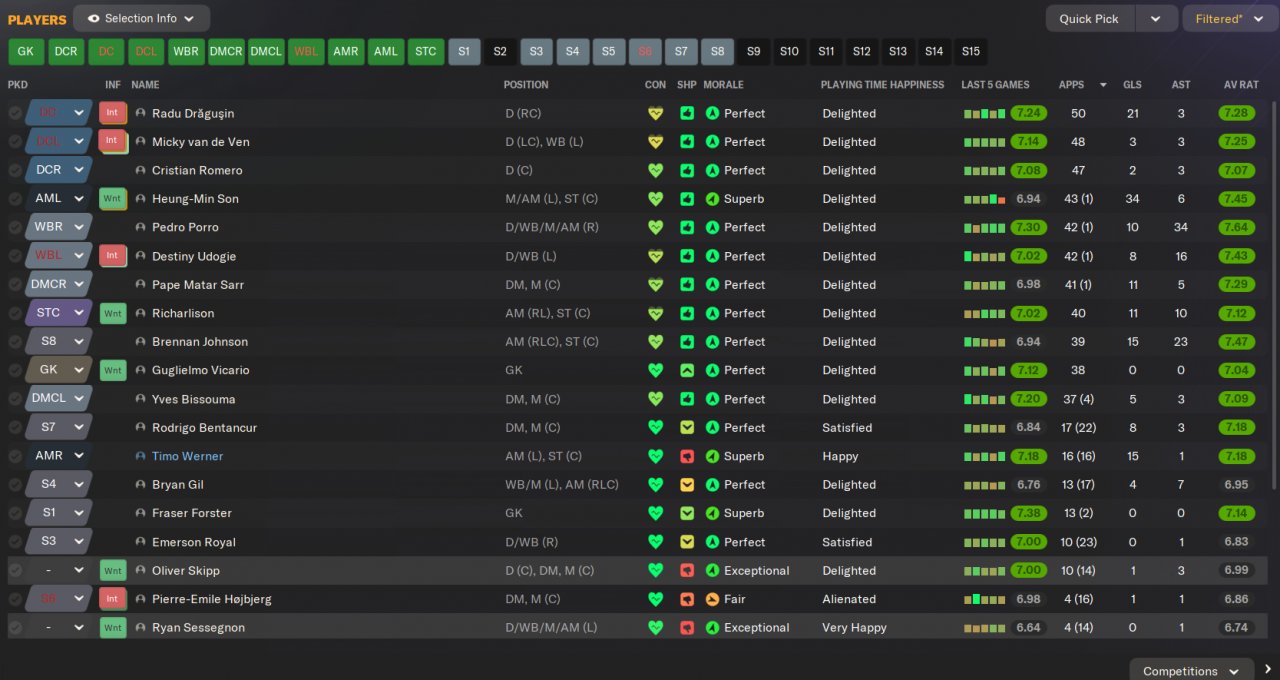Image resolution: width=1280 pixels, height=680 pixels.
Task: Sort by PLAYING TIME HAPPINESS column header
Action: click(x=882, y=85)
